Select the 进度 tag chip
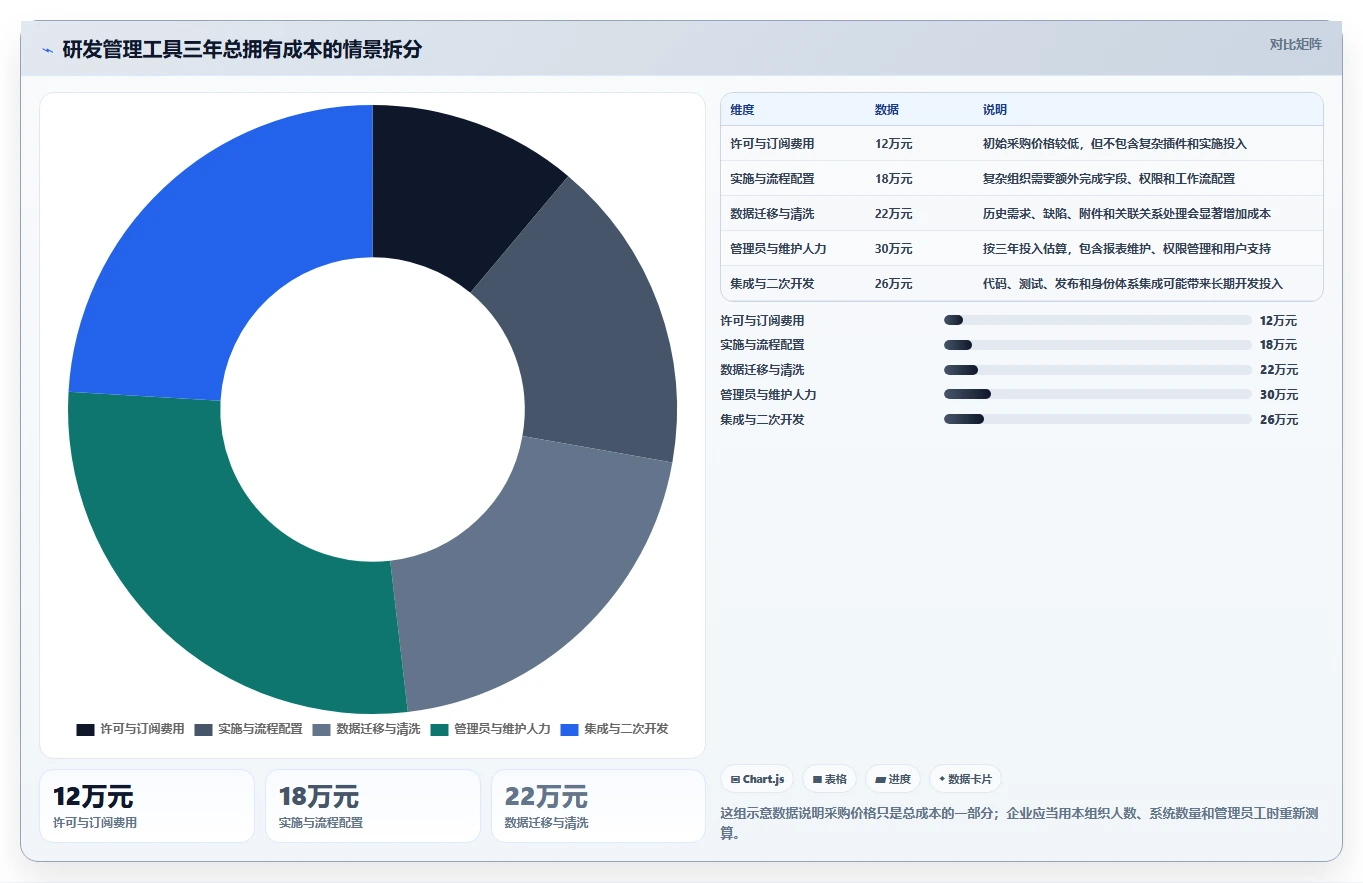 point(892,779)
